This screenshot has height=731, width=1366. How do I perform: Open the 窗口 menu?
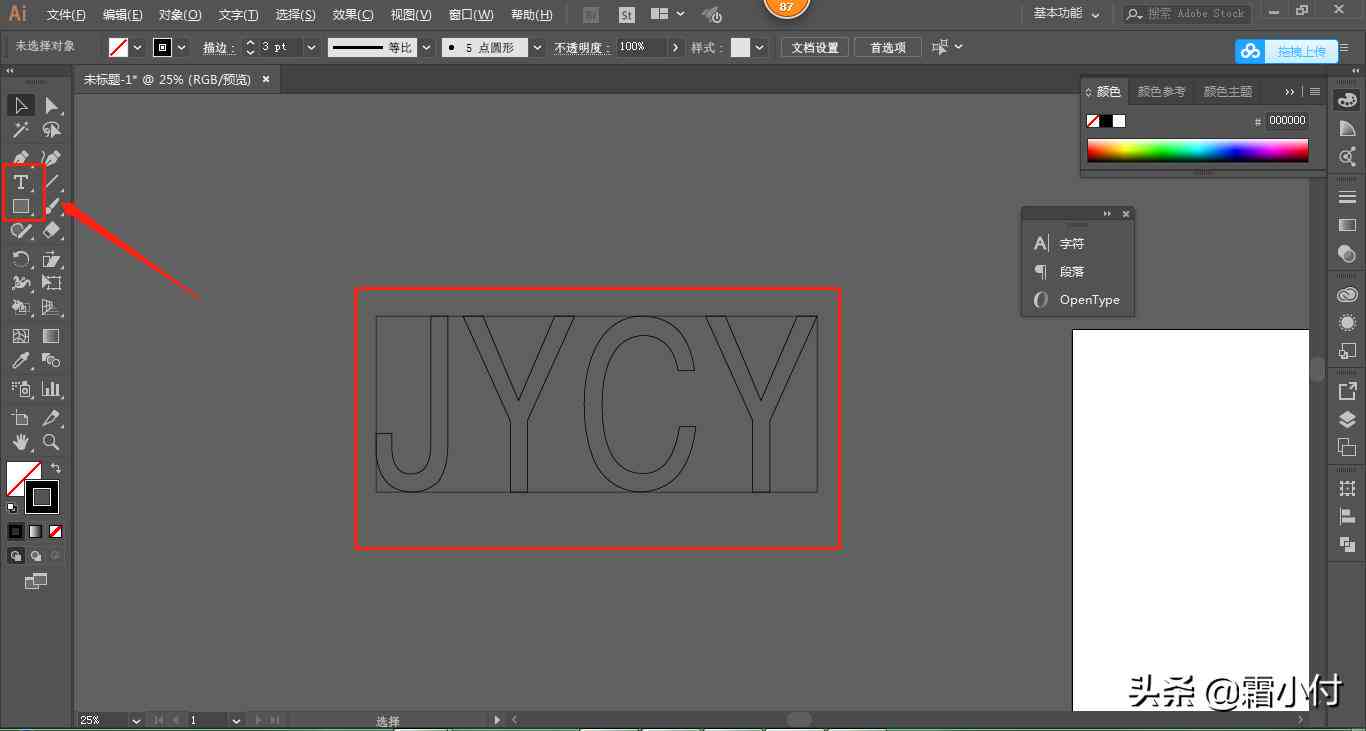(x=471, y=15)
